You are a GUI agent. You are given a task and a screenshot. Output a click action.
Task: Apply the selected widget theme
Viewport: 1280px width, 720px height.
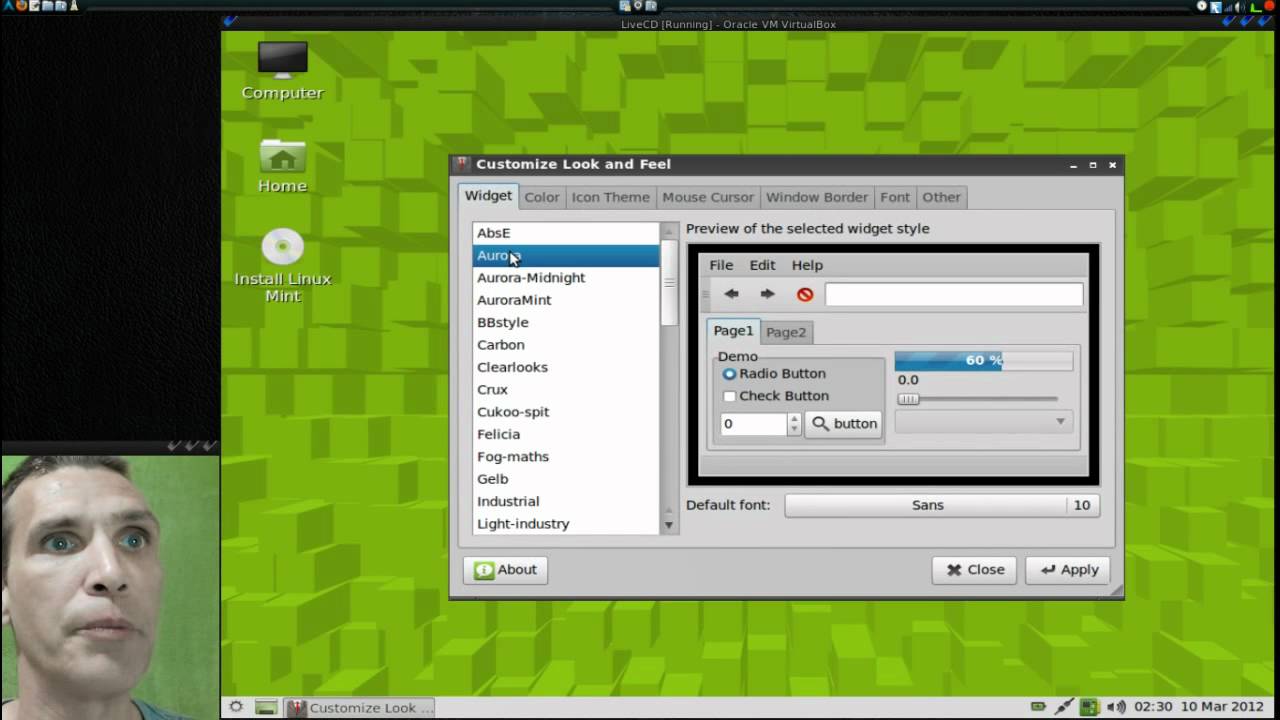1068,569
